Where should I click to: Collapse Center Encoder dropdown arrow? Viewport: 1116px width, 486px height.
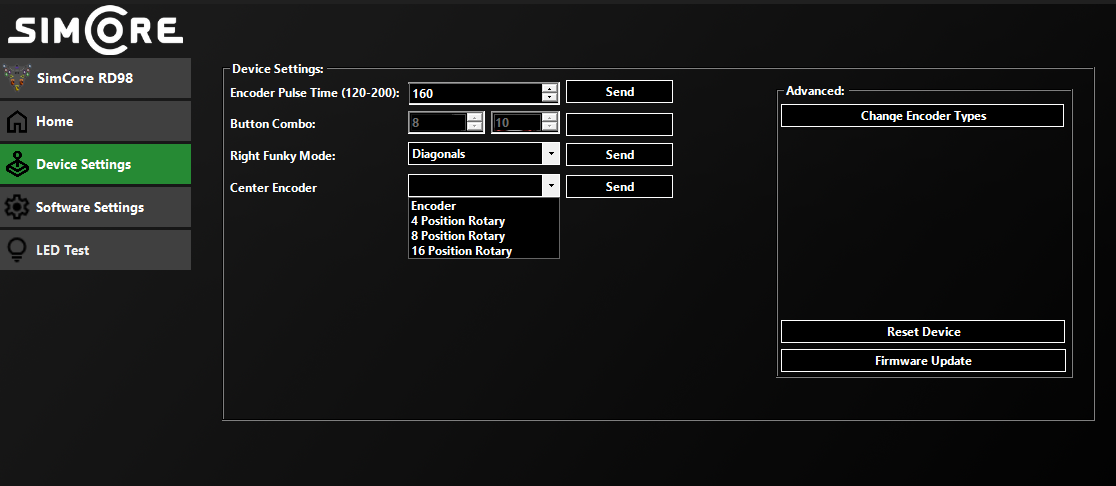point(550,186)
